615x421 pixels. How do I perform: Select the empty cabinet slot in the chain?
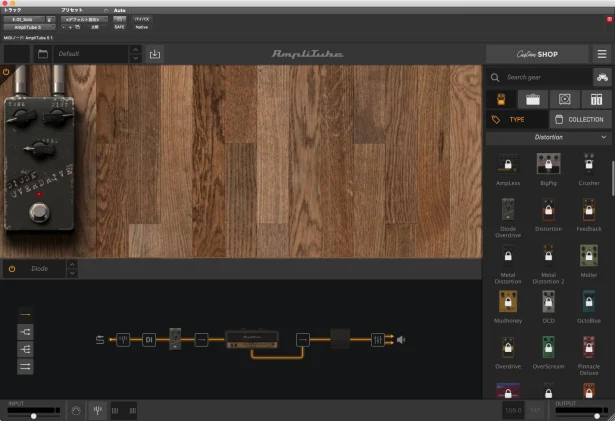click(x=340, y=339)
